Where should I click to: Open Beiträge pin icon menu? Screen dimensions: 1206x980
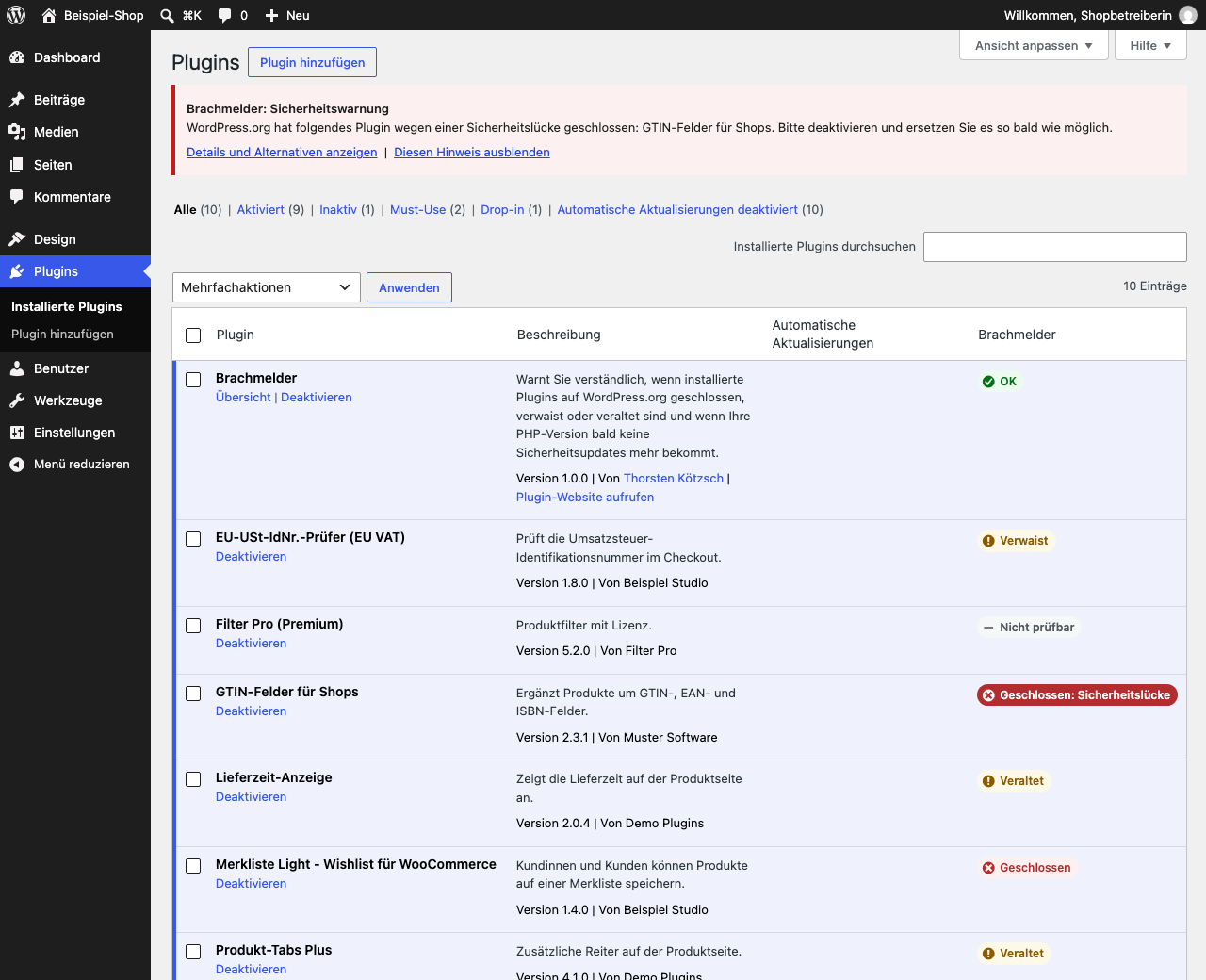(x=75, y=100)
